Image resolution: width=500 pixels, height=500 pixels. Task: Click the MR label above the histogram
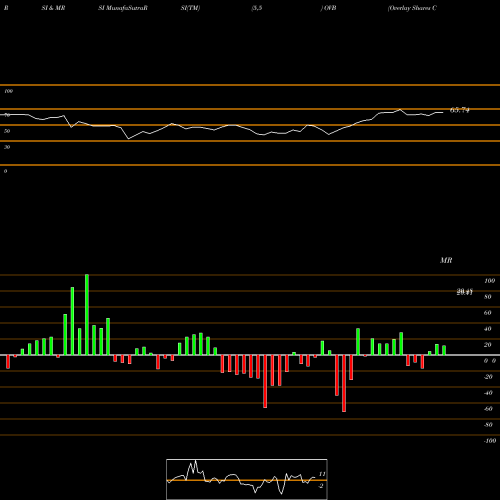pos(446,260)
